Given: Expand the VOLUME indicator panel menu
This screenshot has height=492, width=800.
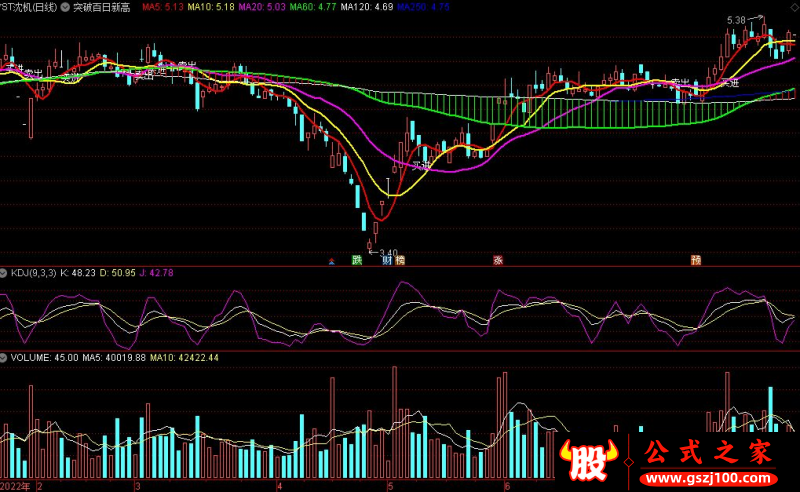Looking at the screenshot, I should click(x=4, y=358).
